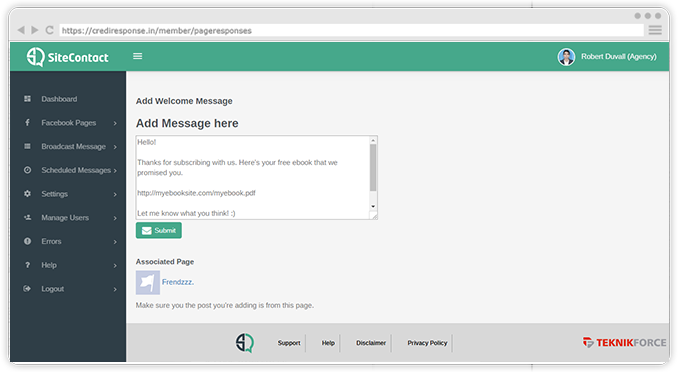Screen dimensions: 678x372
Task: Click the 'Associated Page' label
Action: (165, 262)
